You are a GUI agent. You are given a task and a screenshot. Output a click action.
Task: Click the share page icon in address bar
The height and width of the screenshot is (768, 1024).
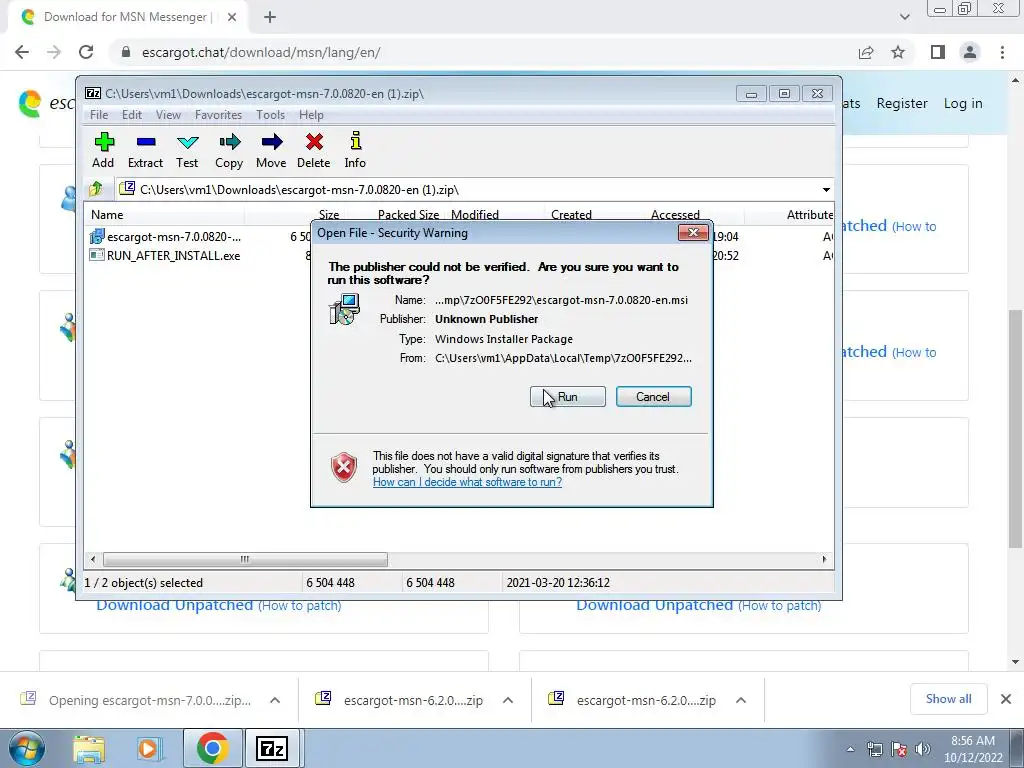coord(866,52)
